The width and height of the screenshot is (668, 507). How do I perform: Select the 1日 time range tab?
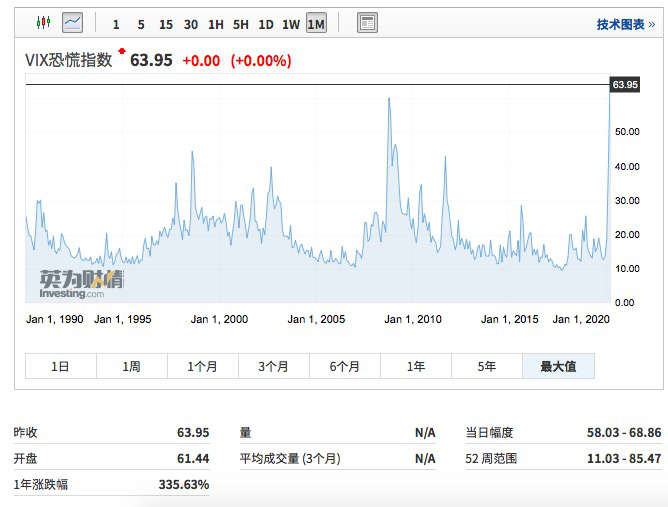pos(60,367)
